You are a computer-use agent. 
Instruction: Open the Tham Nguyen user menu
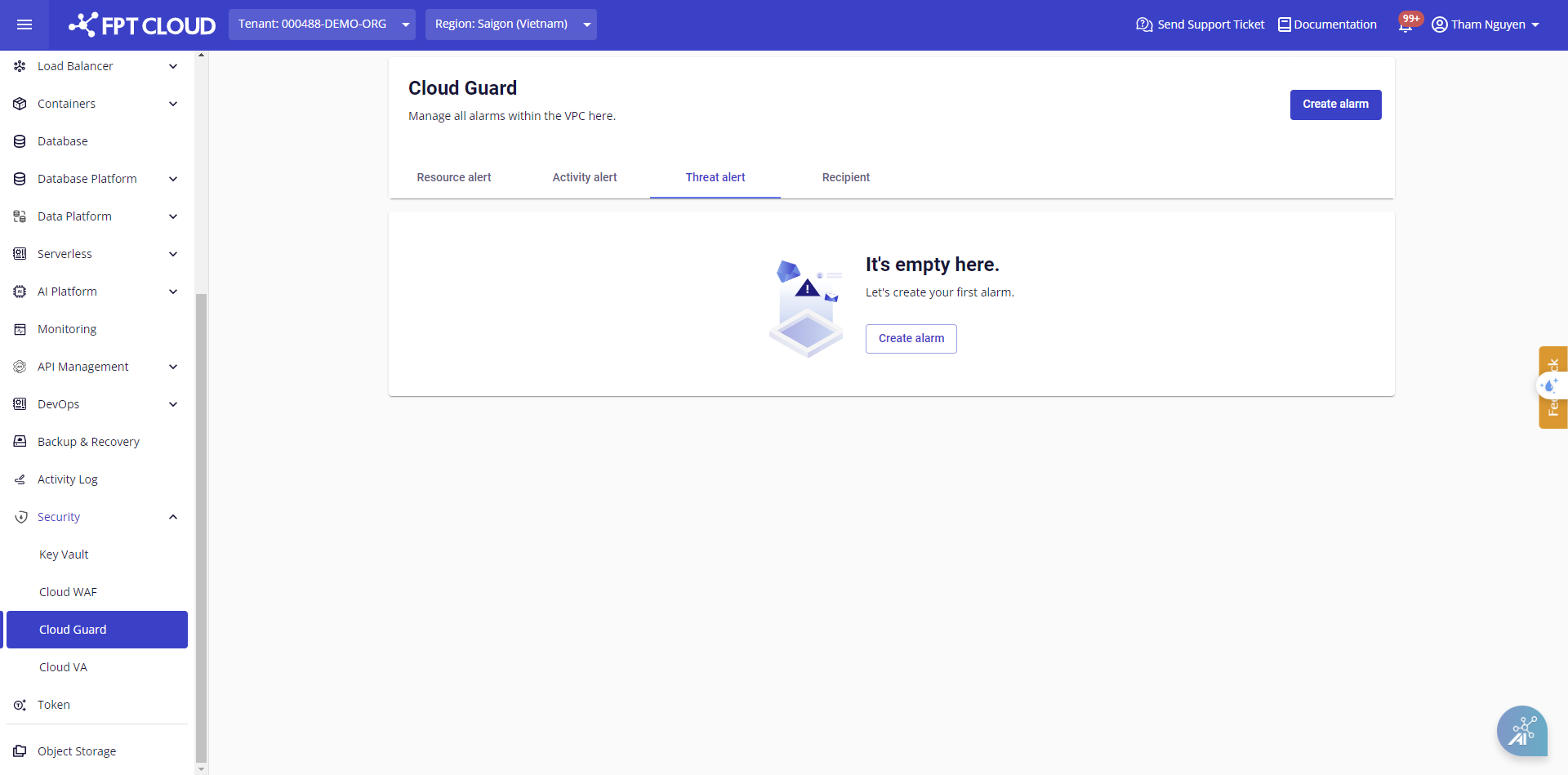(x=1486, y=24)
